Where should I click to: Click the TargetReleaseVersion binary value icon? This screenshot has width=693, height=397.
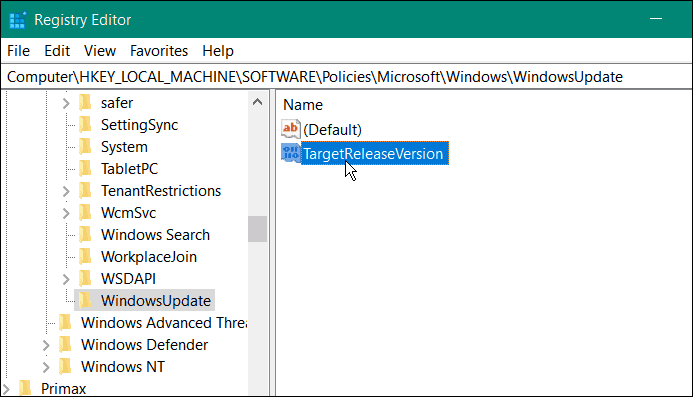[291, 153]
